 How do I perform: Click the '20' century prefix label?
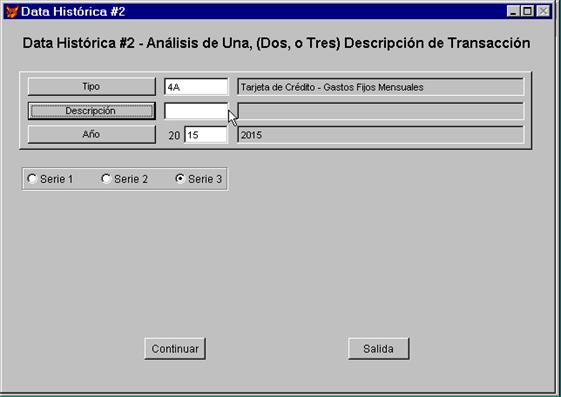tap(174, 136)
